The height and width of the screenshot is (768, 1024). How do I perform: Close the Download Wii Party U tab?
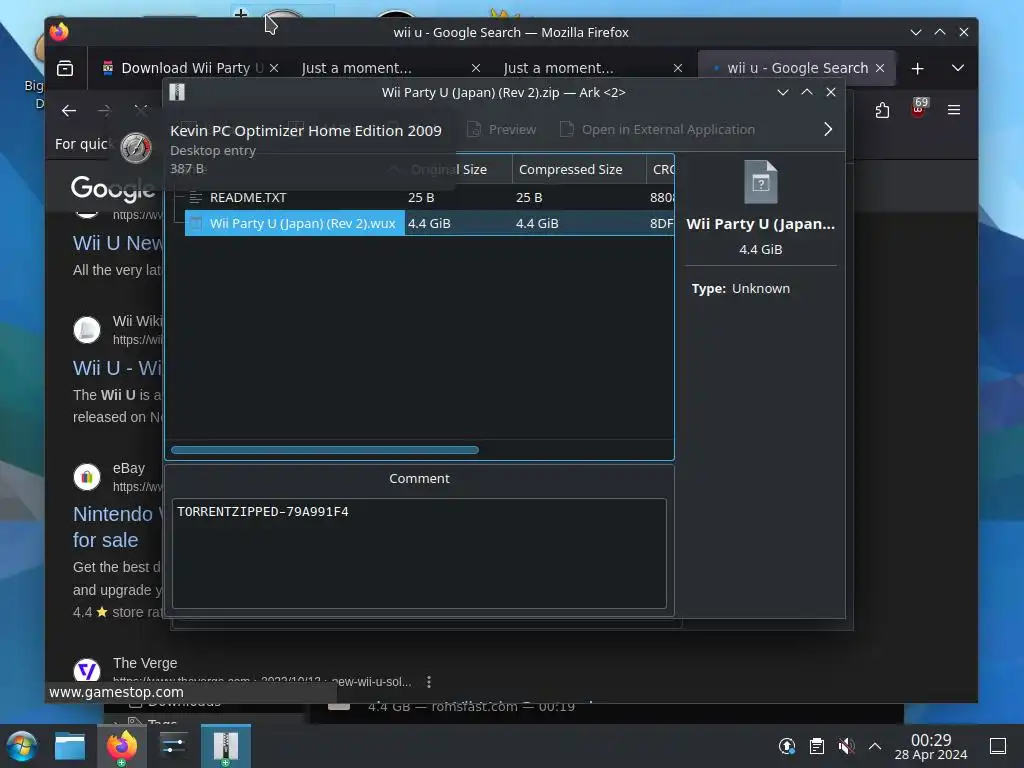[274, 68]
